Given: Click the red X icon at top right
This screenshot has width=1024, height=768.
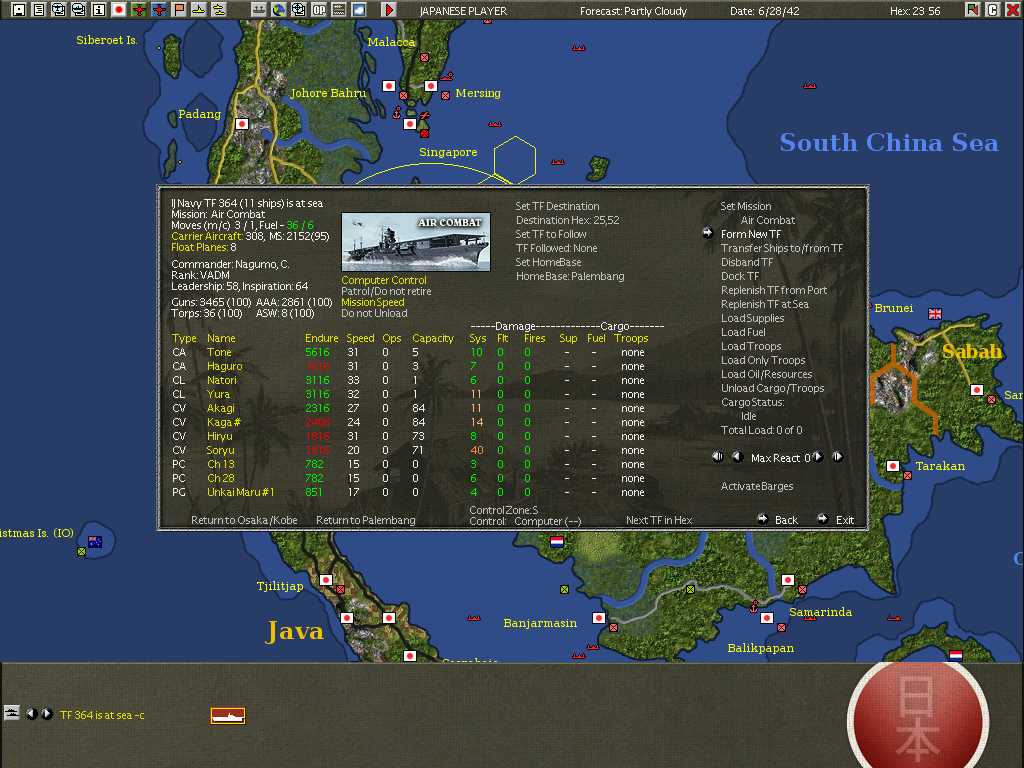Looking at the screenshot, I should (x=1013, y=9).
